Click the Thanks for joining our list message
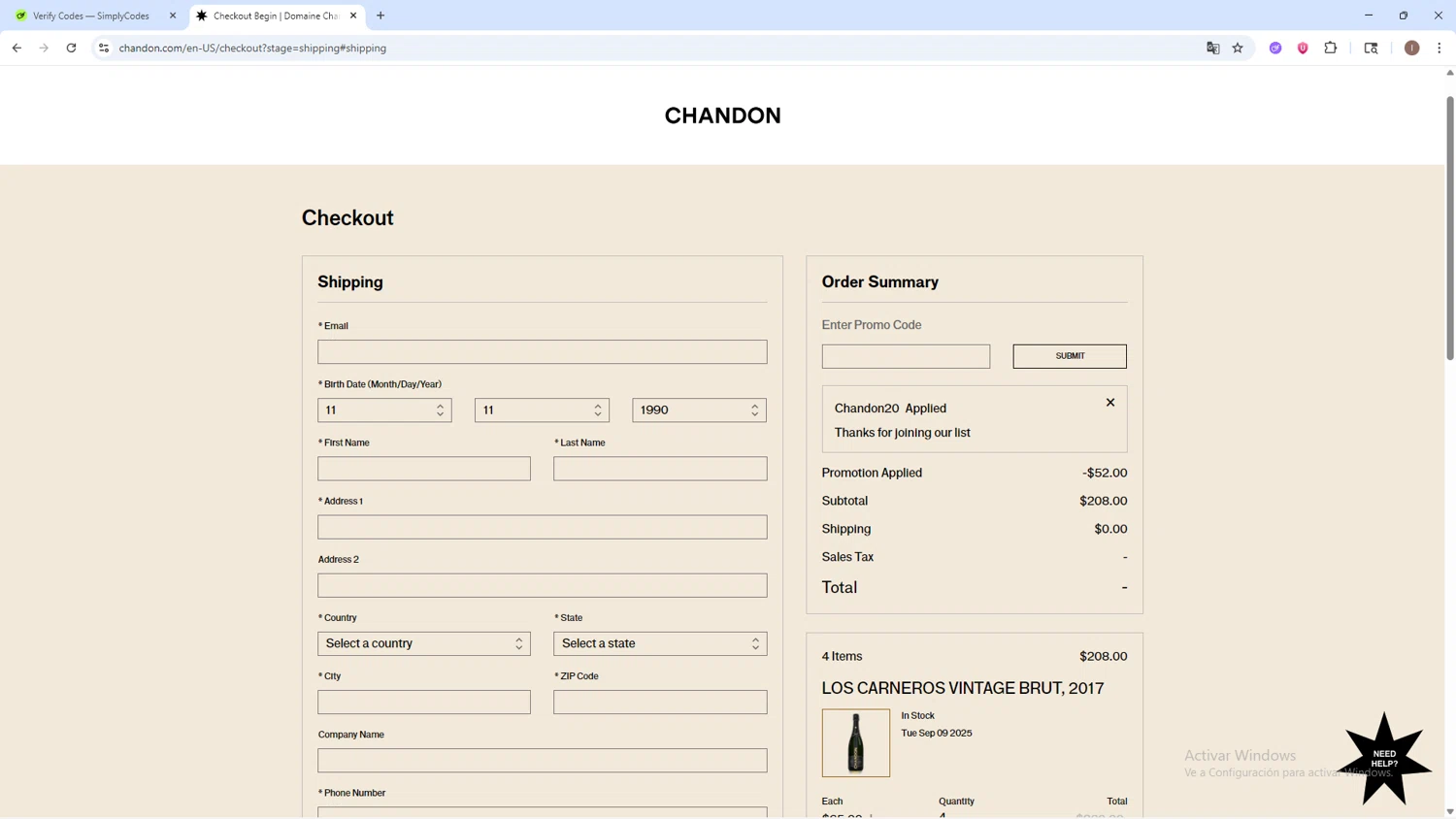This screenshot has width=1456, height=819. [902, 433]
